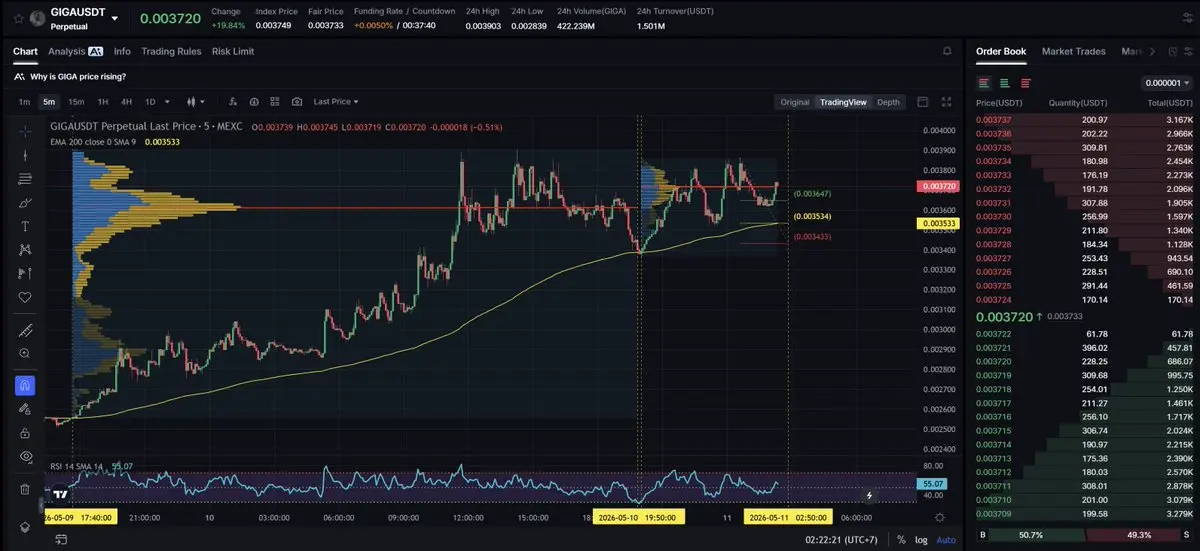Open the Info tab
The image size is (1200, 551).
[x=122, y=51]
